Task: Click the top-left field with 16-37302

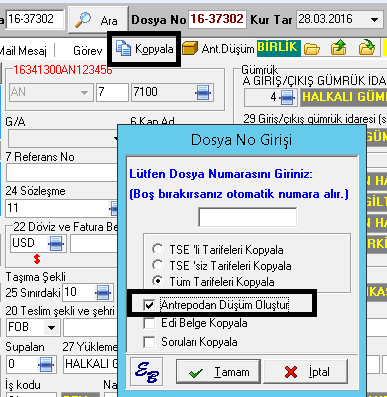Action: click(34, 19)
